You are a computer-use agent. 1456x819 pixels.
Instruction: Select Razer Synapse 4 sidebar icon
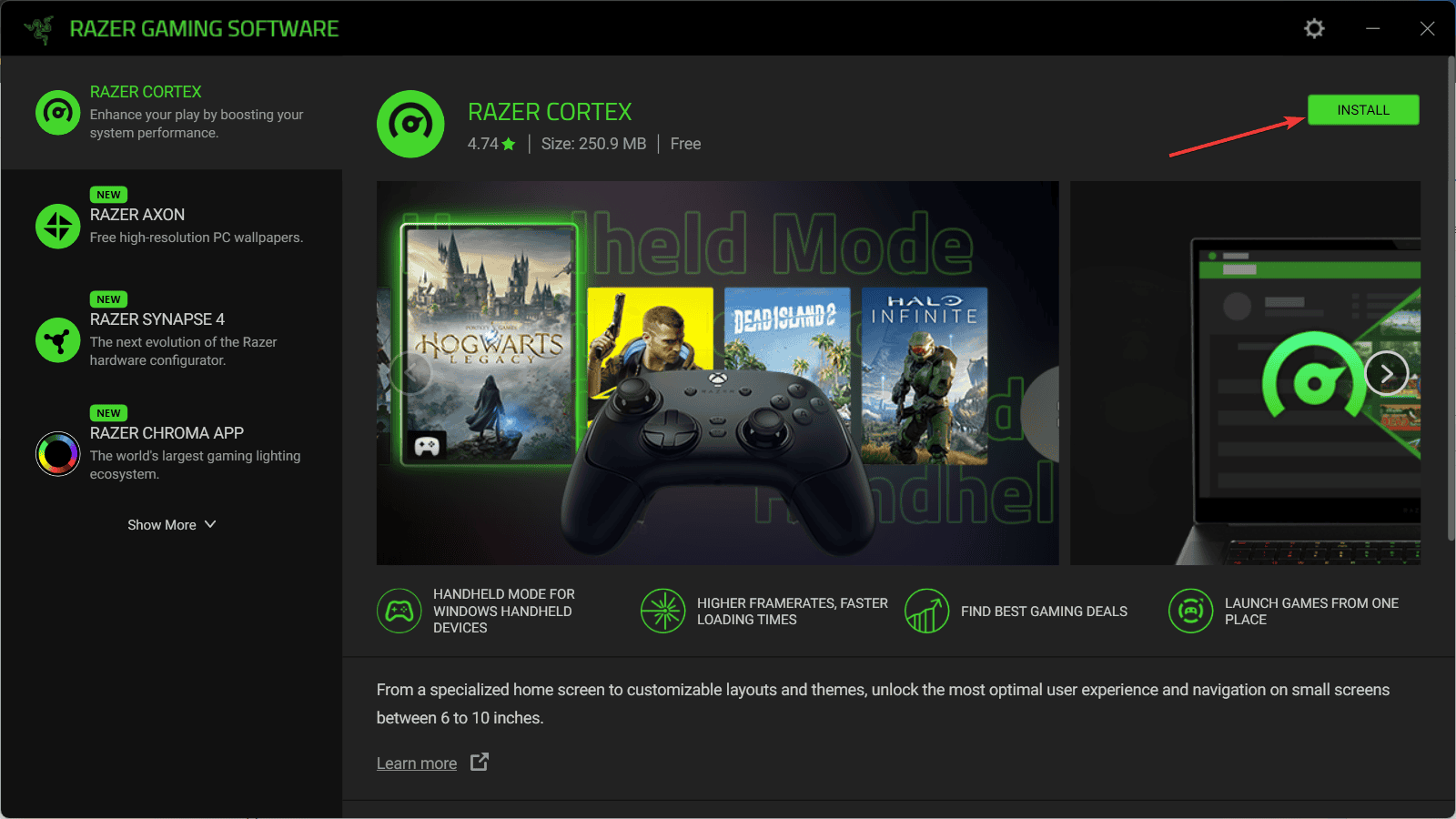pos(57,339)
